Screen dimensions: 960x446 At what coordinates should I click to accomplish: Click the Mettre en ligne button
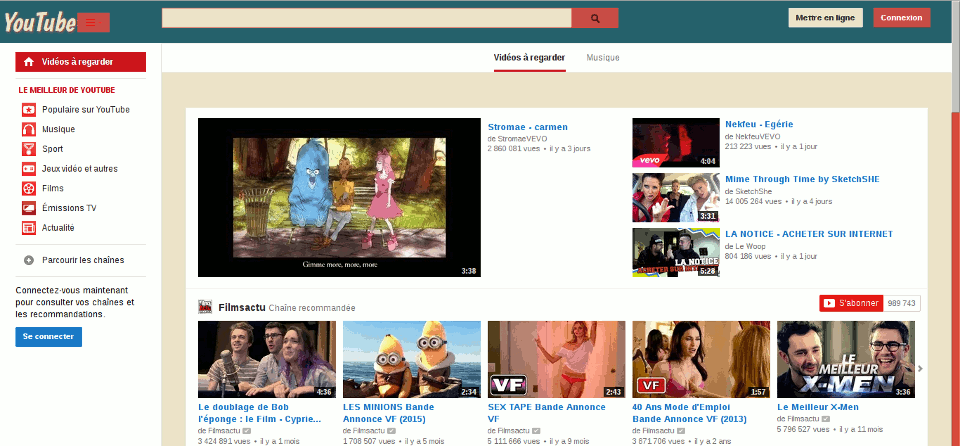coord(825,18)
